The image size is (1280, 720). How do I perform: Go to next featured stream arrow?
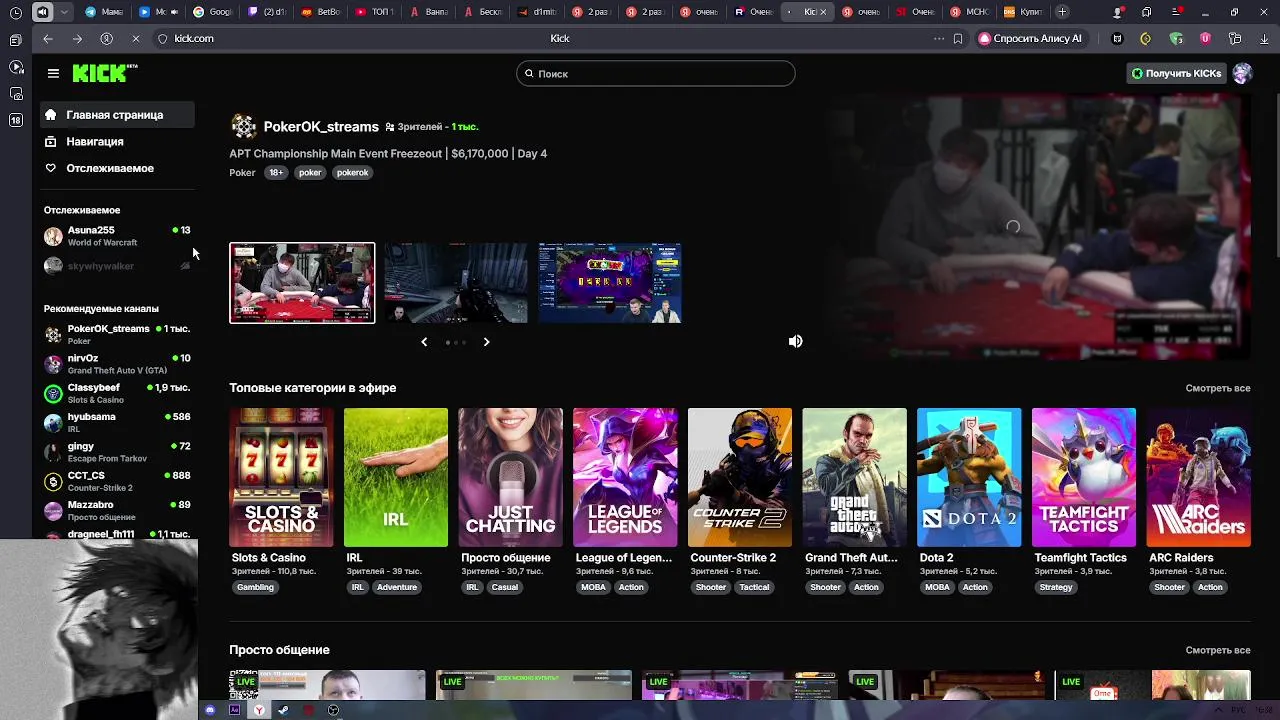point(486,342)
